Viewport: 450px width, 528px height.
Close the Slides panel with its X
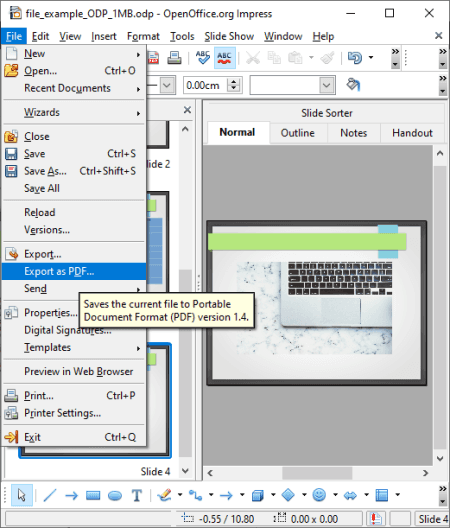pyautogui.click(x=187, y=110)
